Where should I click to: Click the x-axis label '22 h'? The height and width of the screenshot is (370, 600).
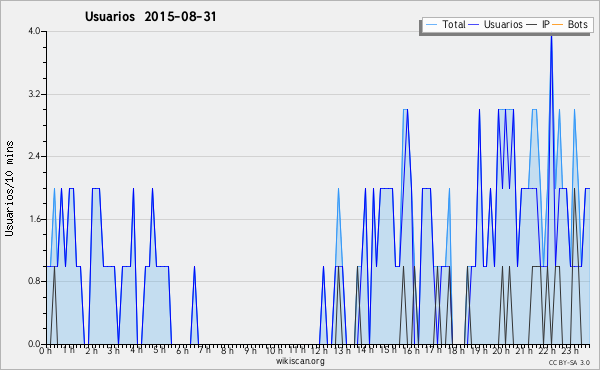point(546,350)
